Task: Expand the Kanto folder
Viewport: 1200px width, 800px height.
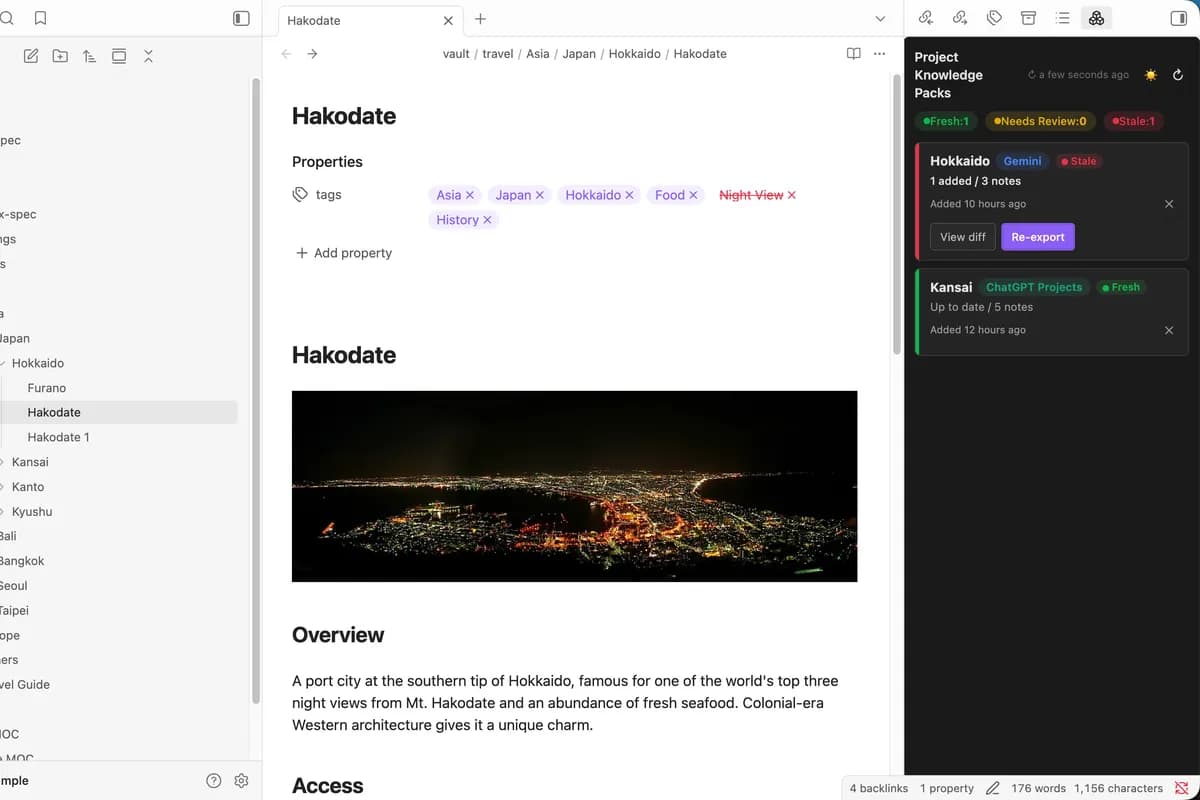Action: point(3,487)
